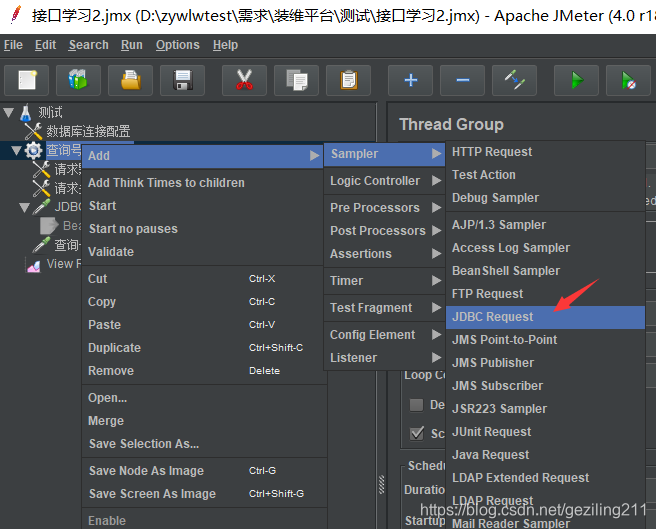656x529 pixels.
Task: Click Start no pauses toolbar icon
Action: point(628,80)
